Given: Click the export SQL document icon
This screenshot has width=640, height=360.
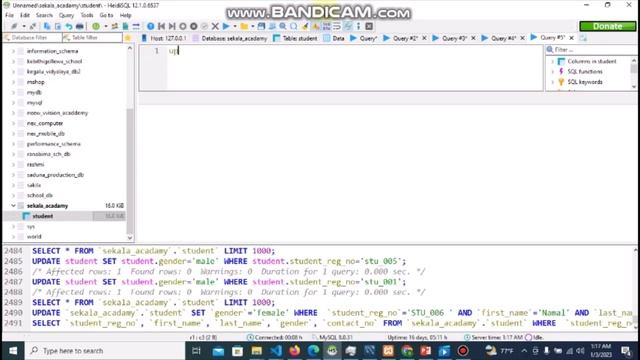Looking at the screenshot, I should 125,26.
